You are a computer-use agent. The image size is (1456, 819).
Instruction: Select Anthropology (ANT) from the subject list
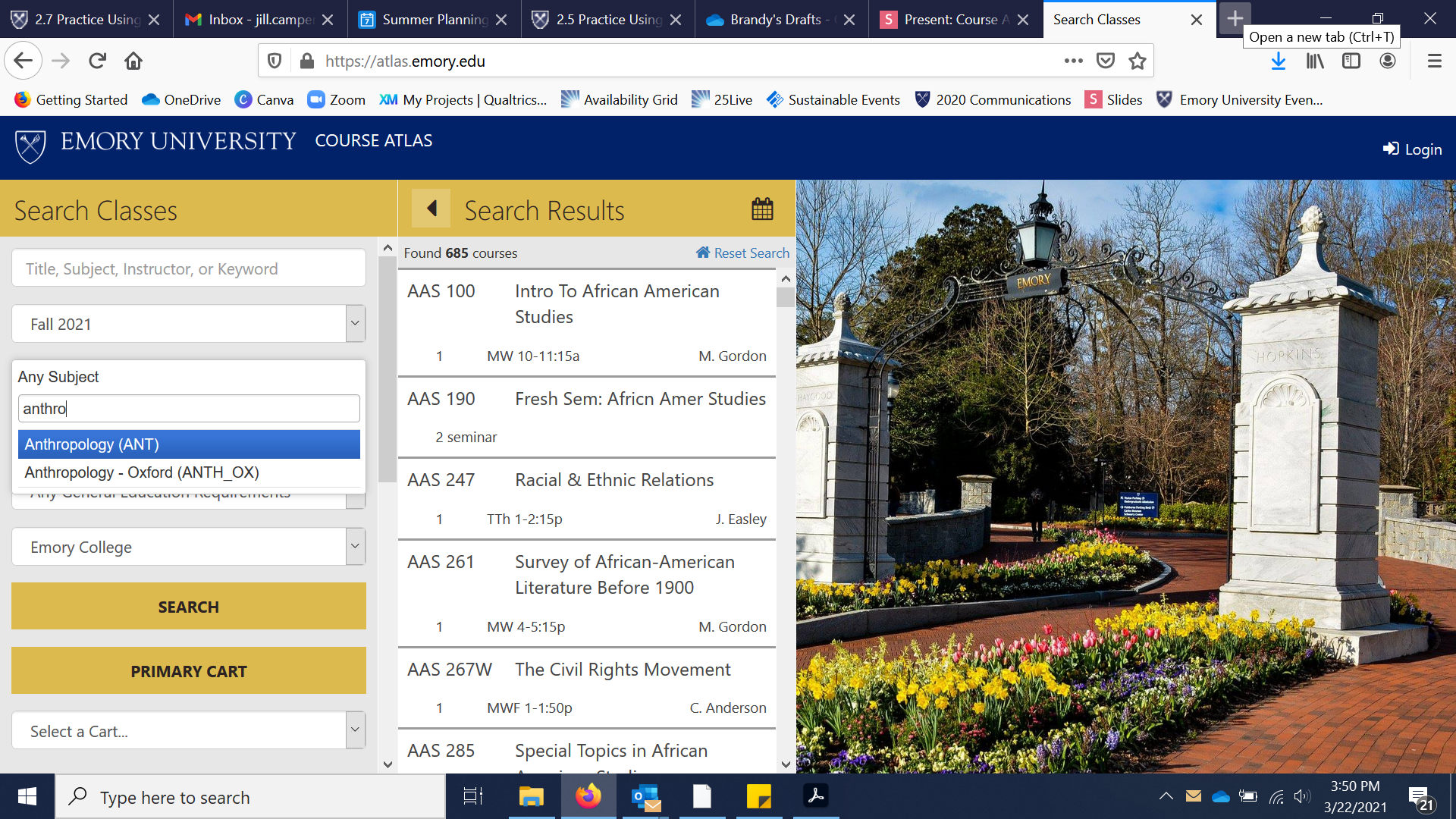(x=189, y=444)
